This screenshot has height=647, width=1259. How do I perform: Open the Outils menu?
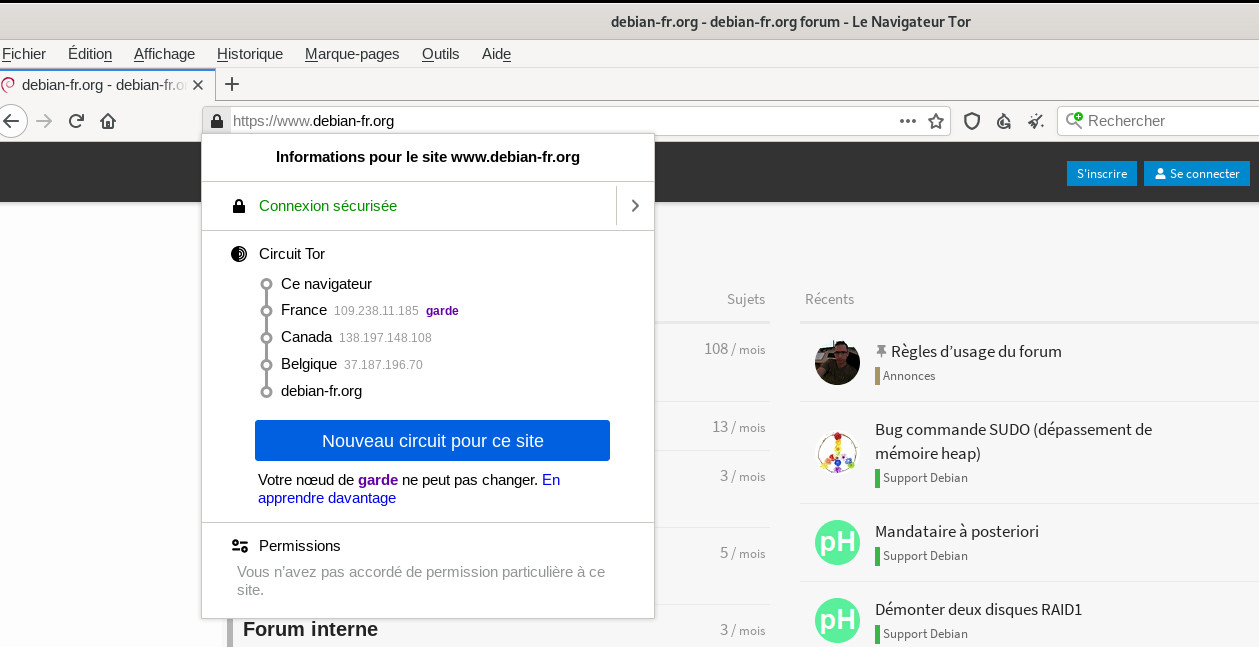click(x=440, y=54)
